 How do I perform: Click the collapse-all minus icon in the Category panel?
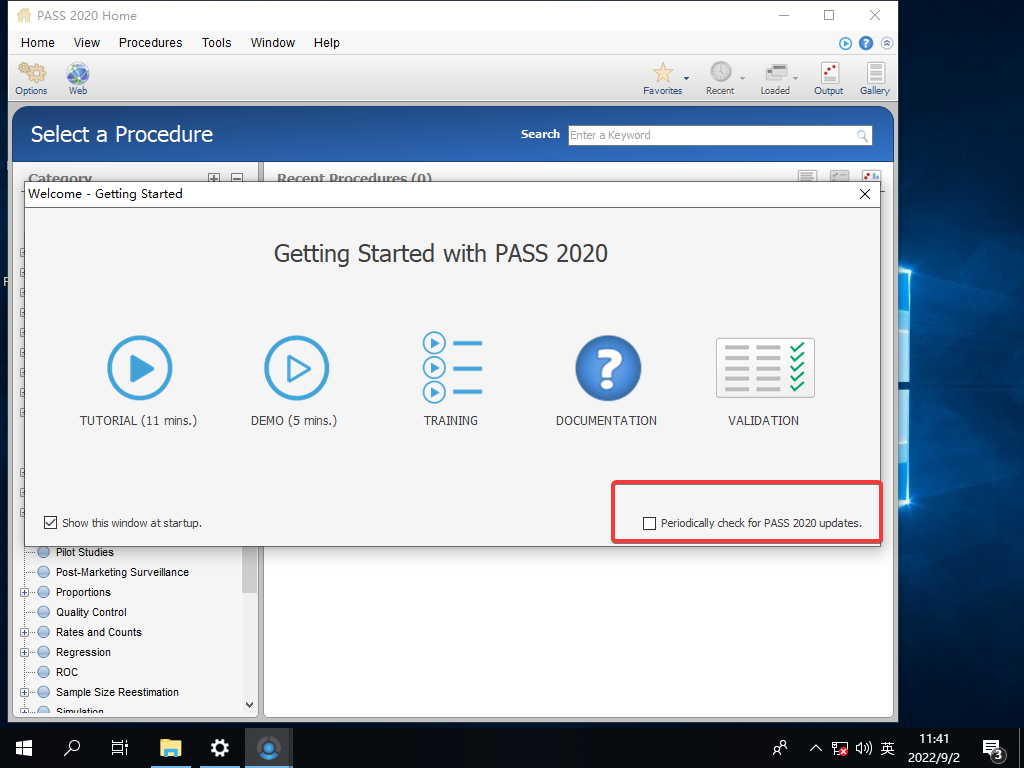tap(237, 178)
